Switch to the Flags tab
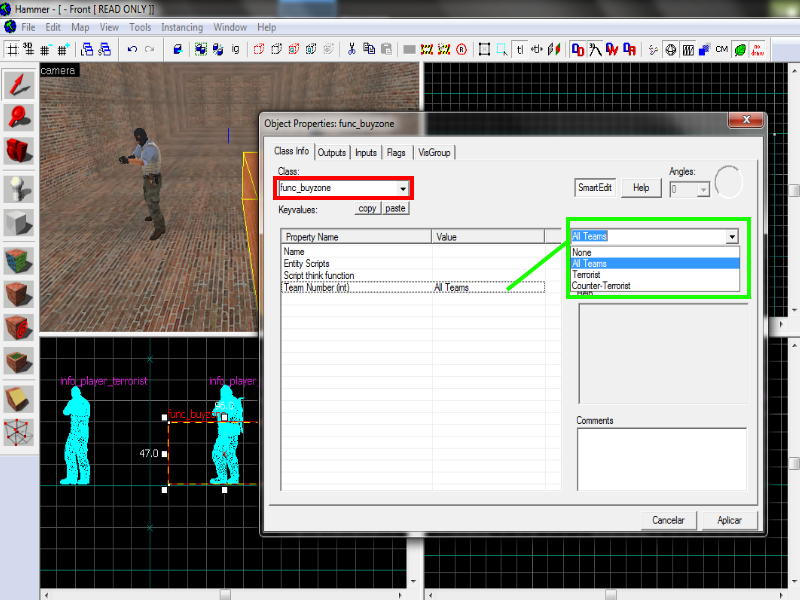 tap(396, 153)
